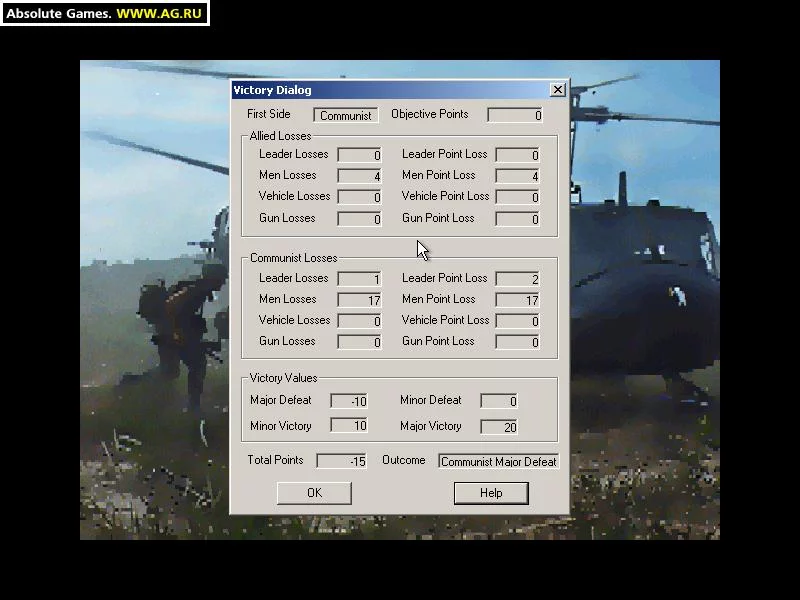Select Communist Leader Point Loss field
The image size is (800, 600).
pos(517,279)
